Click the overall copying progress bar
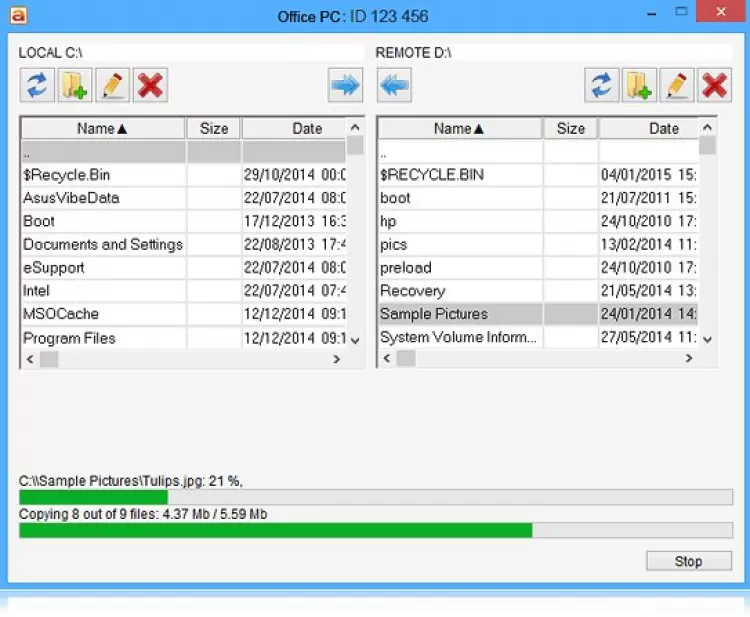750x617 pixels. click(376, 530)
